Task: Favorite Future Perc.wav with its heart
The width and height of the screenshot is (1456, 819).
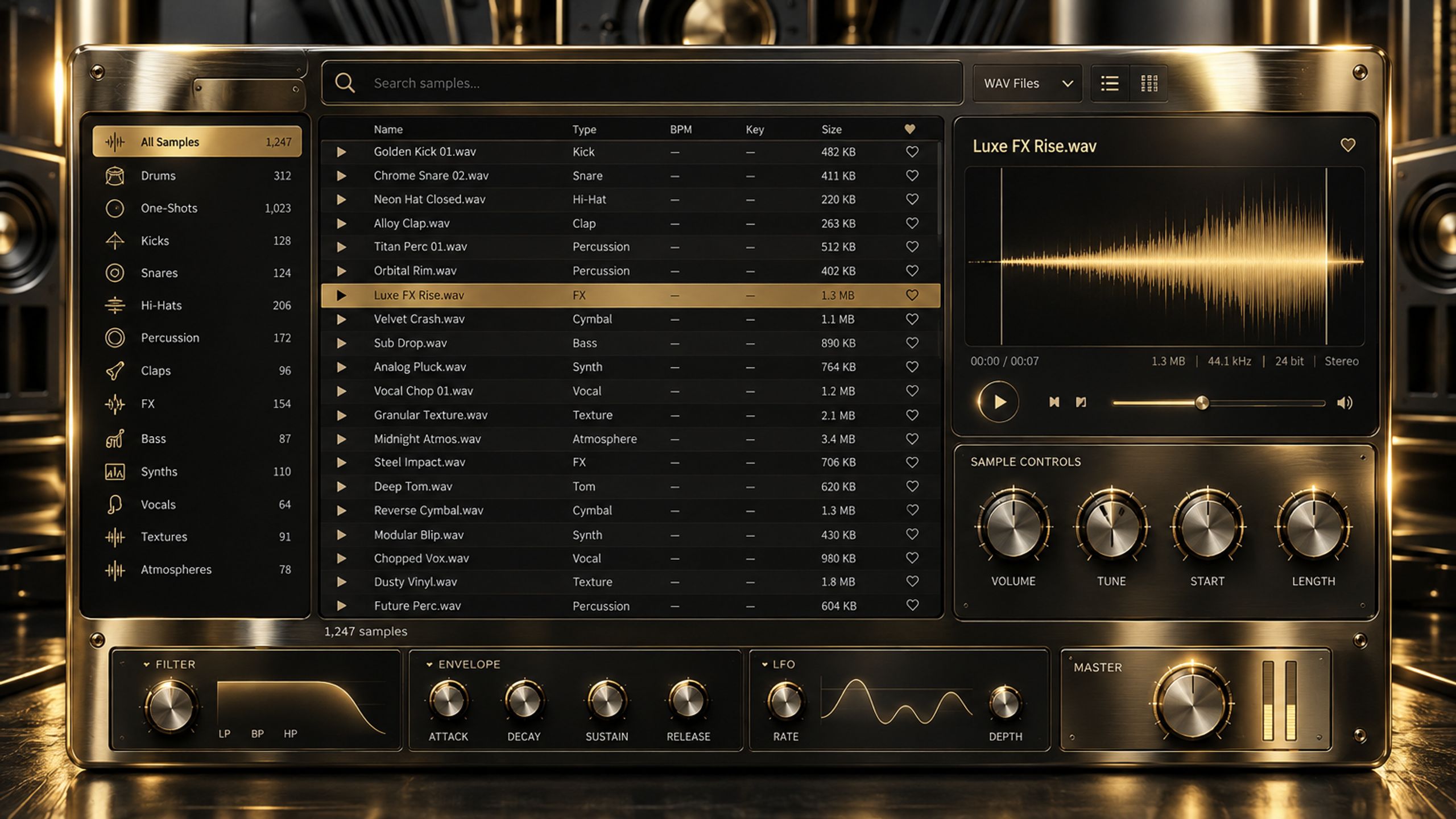Action: pos(912,605)
